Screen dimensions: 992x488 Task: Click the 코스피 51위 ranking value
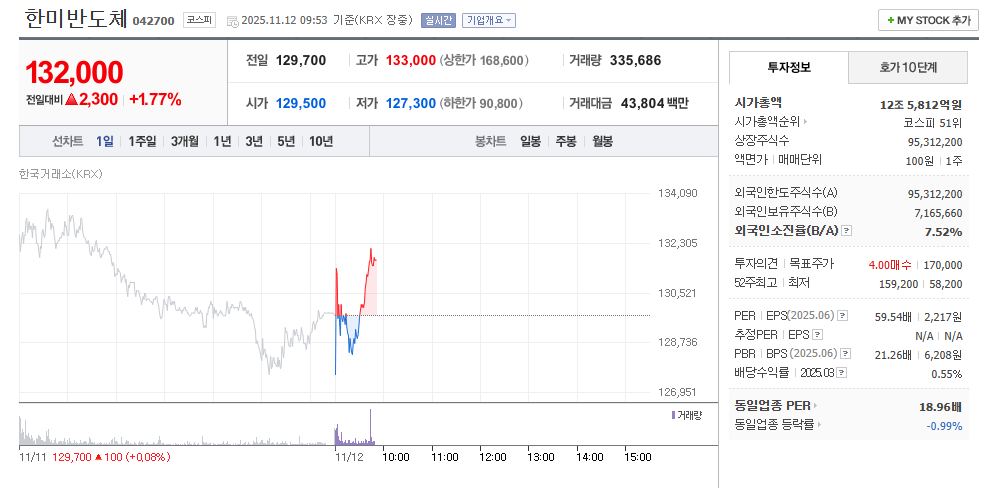click(x=933, y=123)
